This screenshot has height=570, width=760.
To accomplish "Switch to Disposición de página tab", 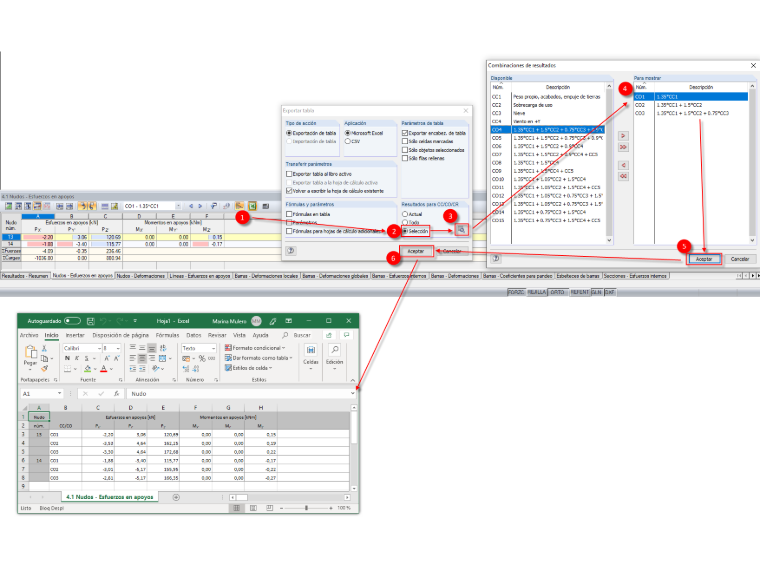I will 121,335.
